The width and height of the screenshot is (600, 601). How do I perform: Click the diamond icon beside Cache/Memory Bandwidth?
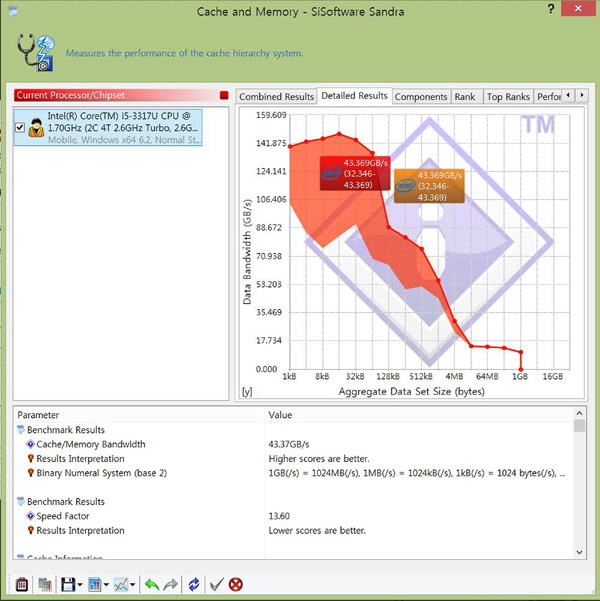click(30, 444)
